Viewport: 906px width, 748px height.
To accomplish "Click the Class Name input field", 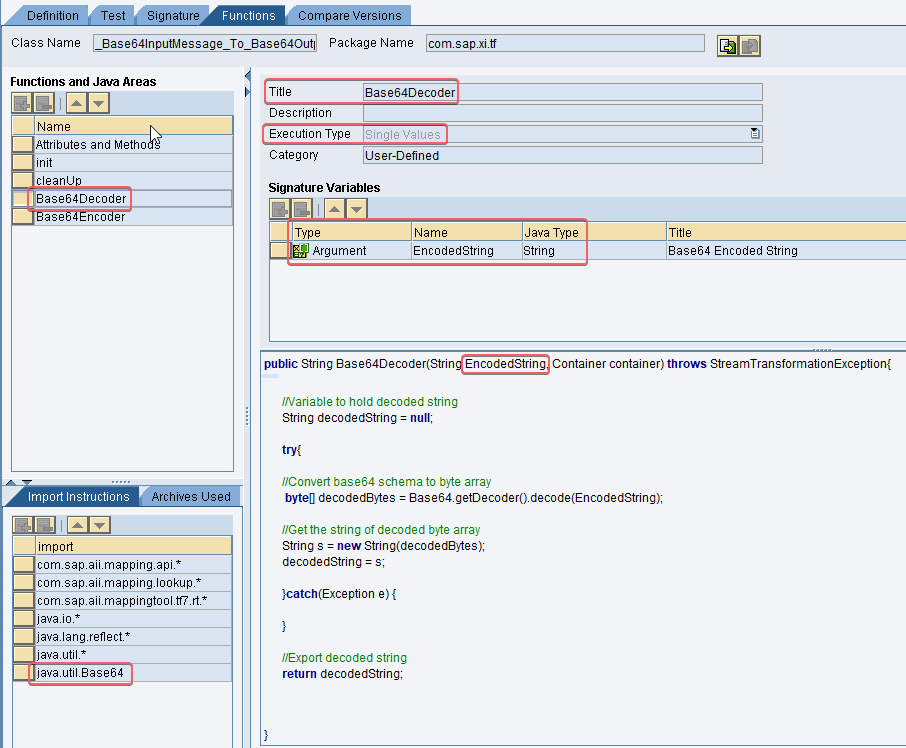I will coord(205,44).
